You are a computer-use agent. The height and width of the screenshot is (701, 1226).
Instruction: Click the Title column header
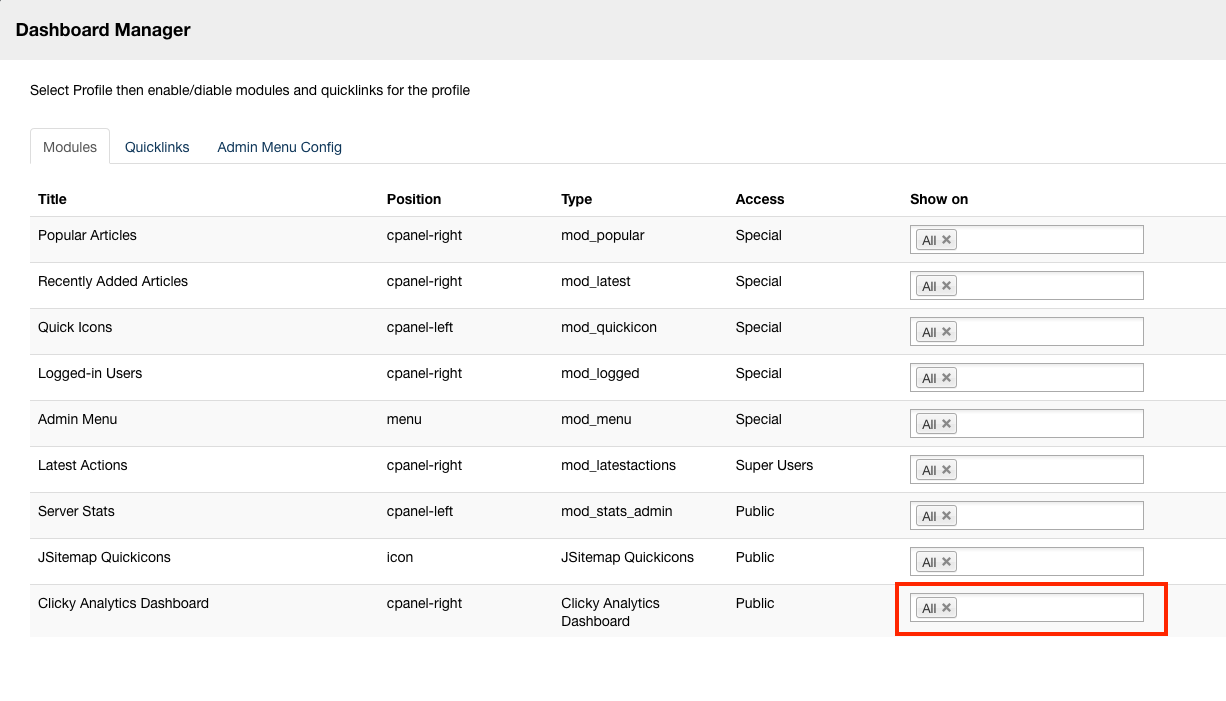click(x=52, y=199)
